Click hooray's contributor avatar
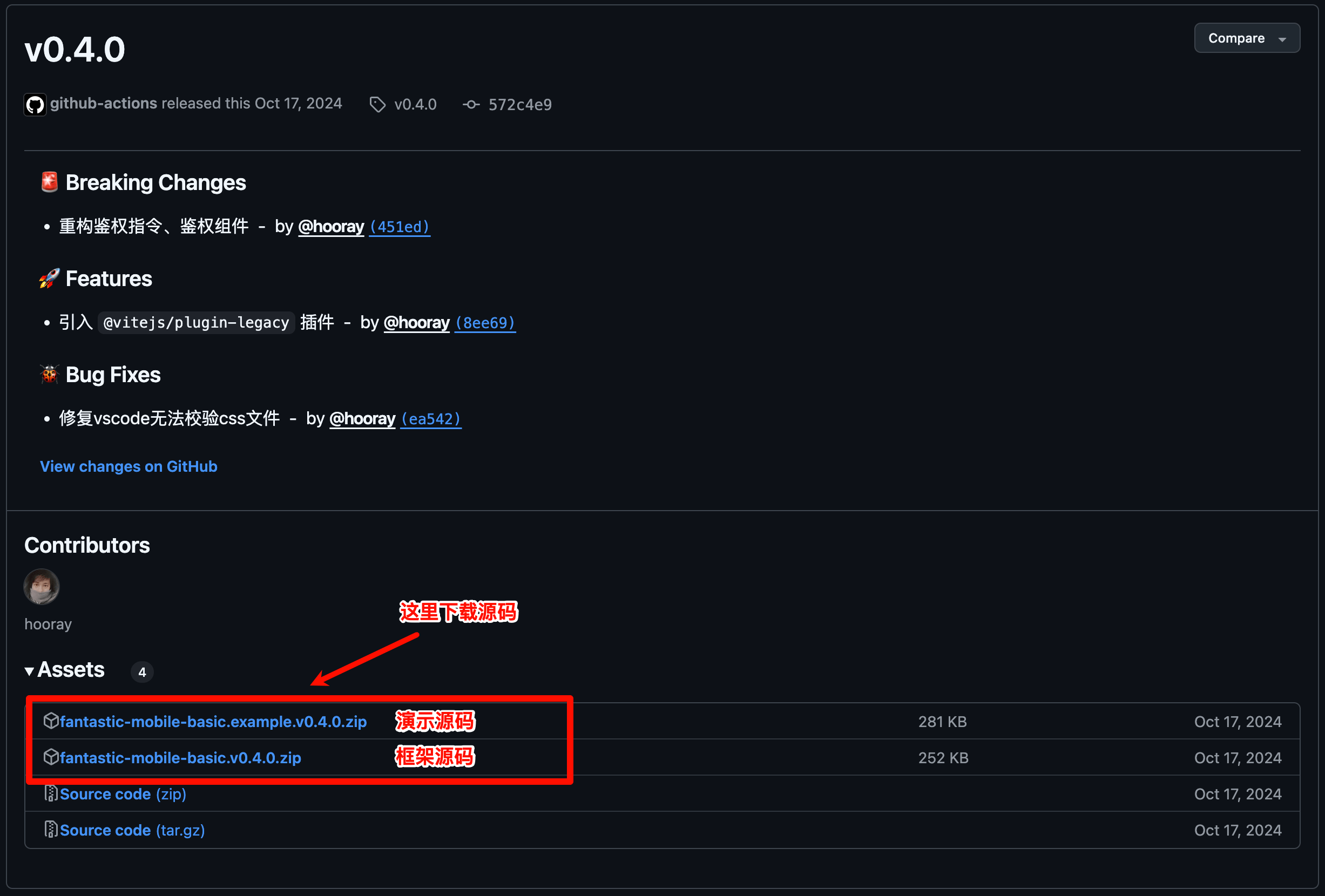 (x=42, y=587)
